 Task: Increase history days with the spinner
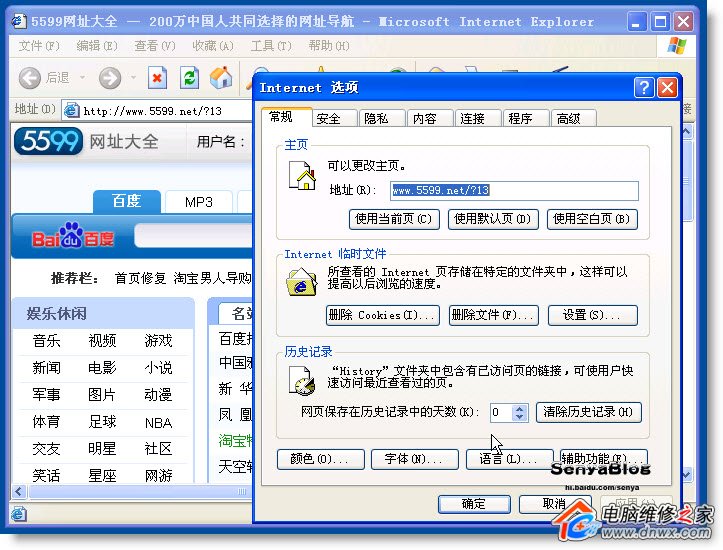519,408
